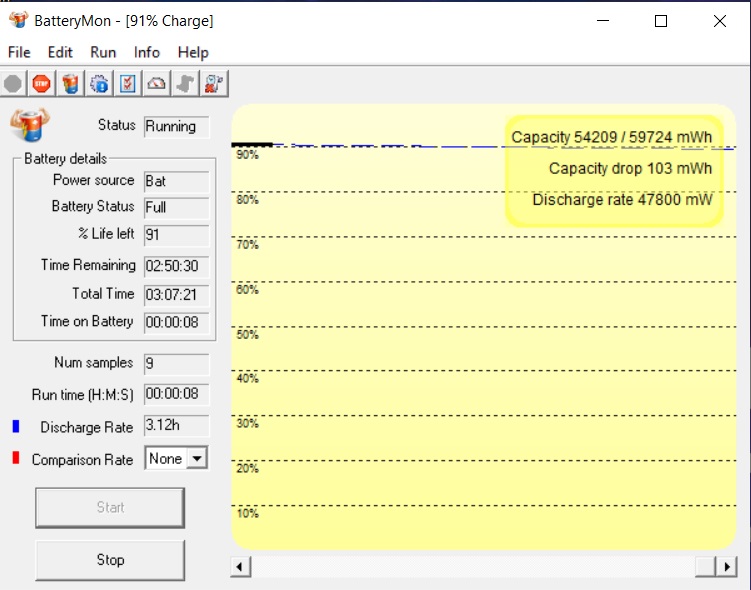Click the gray puzzle-shaped toolbar icon
751x590 pixels.
(185, 84)
